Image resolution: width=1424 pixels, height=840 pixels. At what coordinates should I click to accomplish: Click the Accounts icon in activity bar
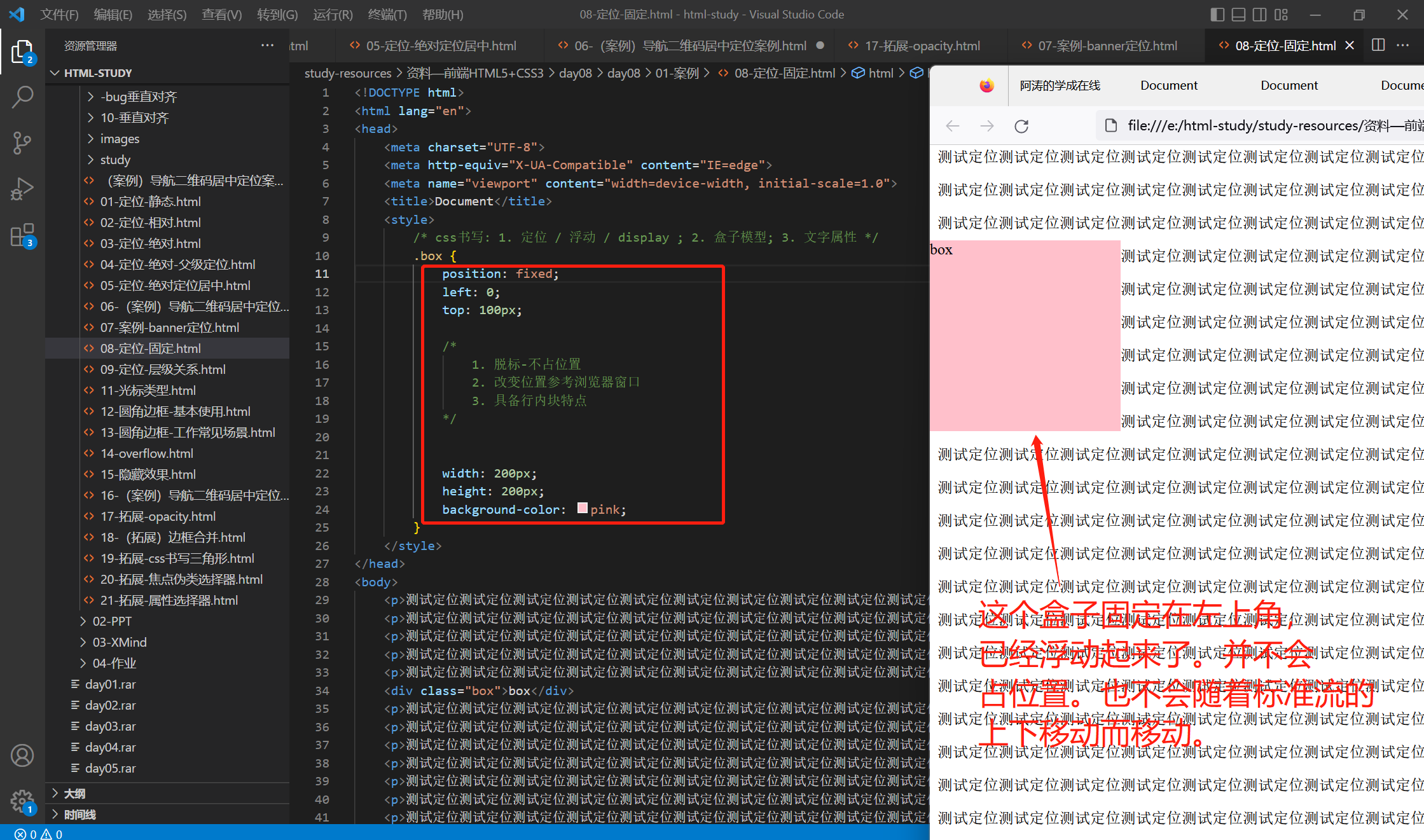[22, 755]
